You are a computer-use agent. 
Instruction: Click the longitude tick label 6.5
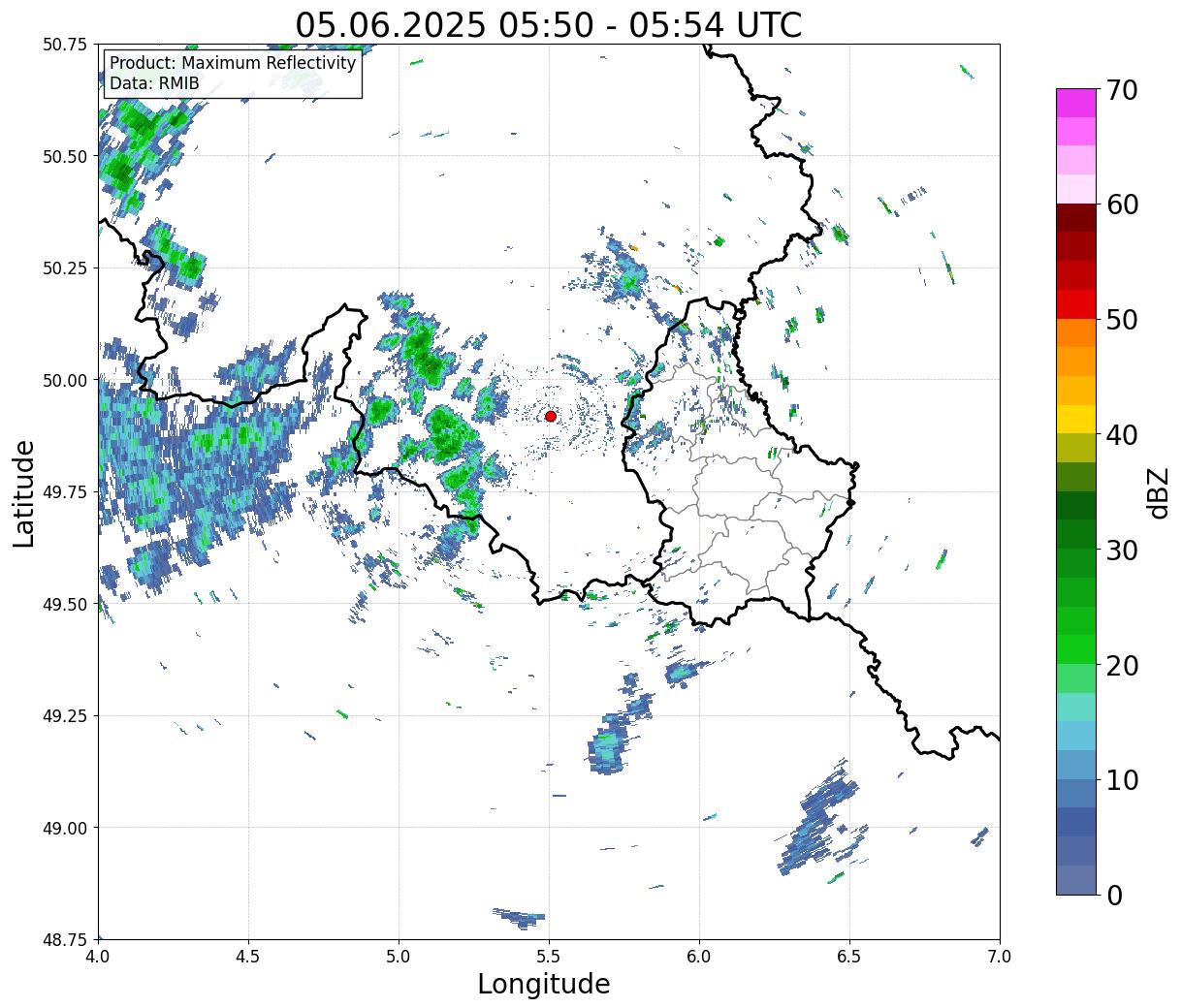tap(849, 956)
